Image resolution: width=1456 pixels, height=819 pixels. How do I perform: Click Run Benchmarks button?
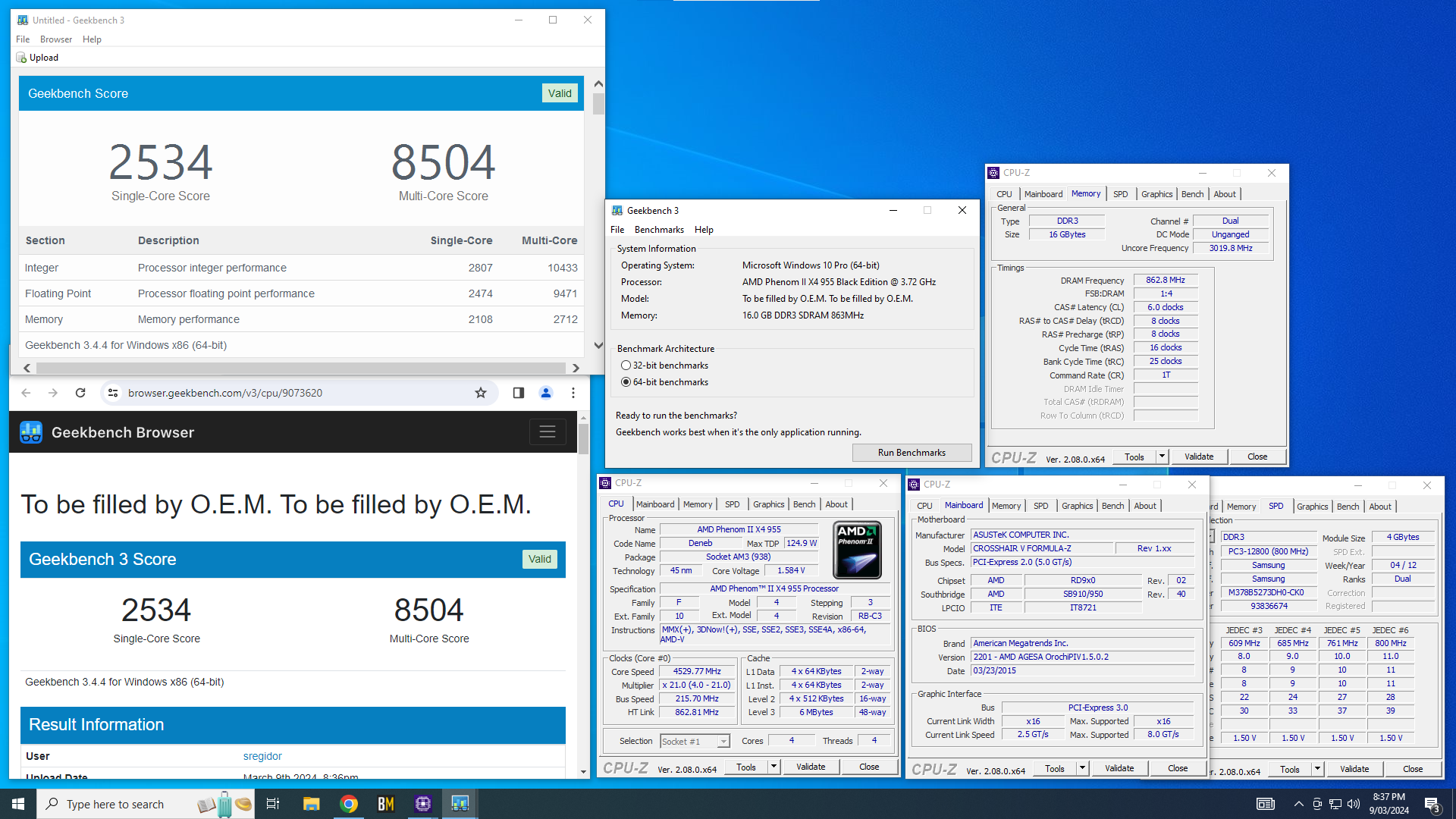tap(912, 453)
